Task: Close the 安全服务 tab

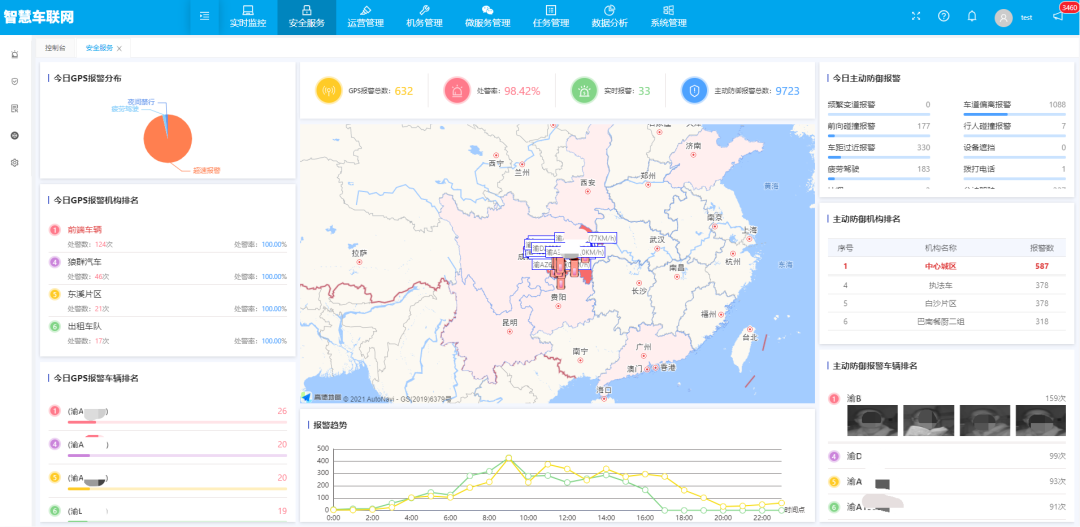Action: (x=119, y=48)
